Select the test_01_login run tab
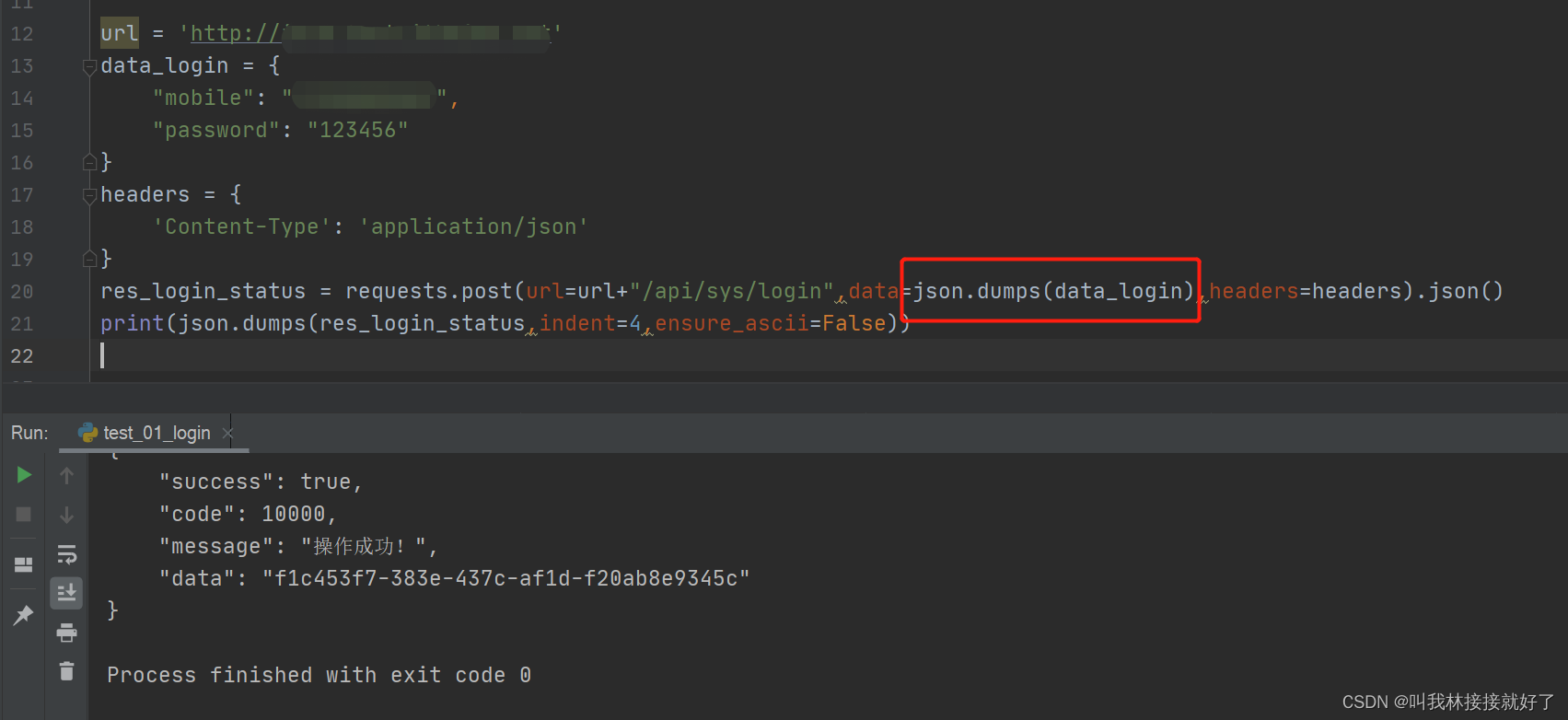1568x720 pixels. click(157, 433)
